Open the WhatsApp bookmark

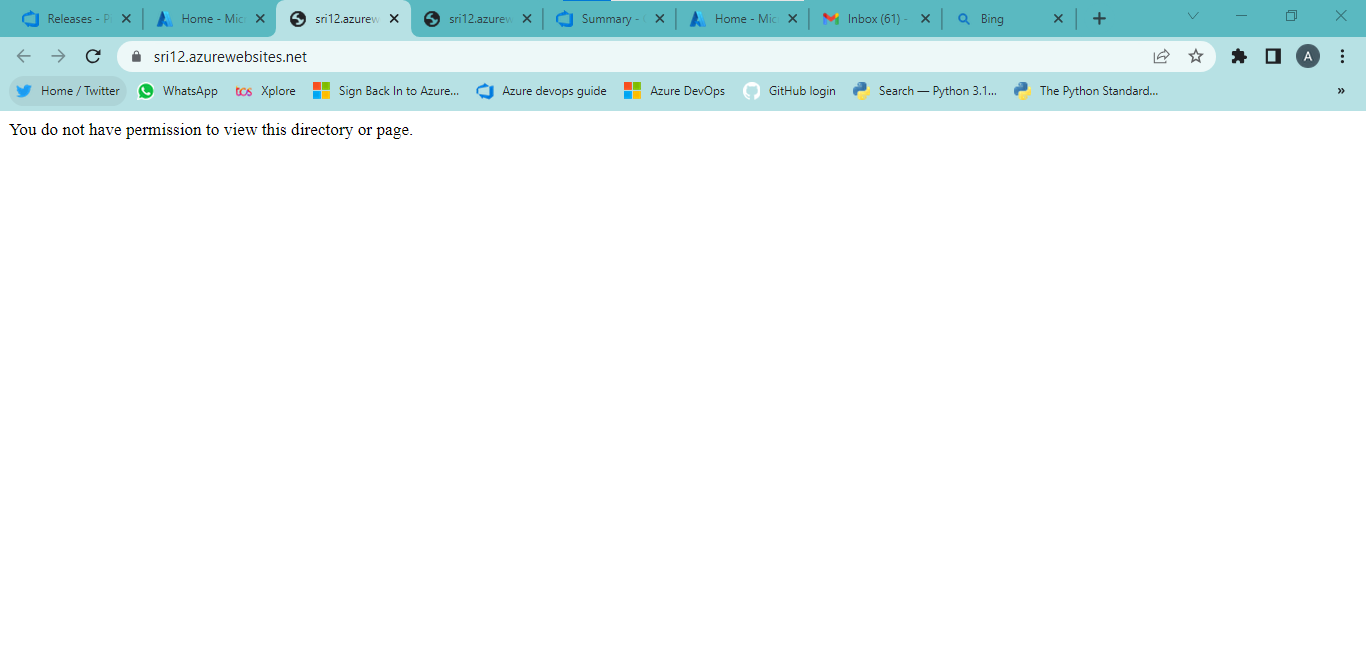[178, 91]
